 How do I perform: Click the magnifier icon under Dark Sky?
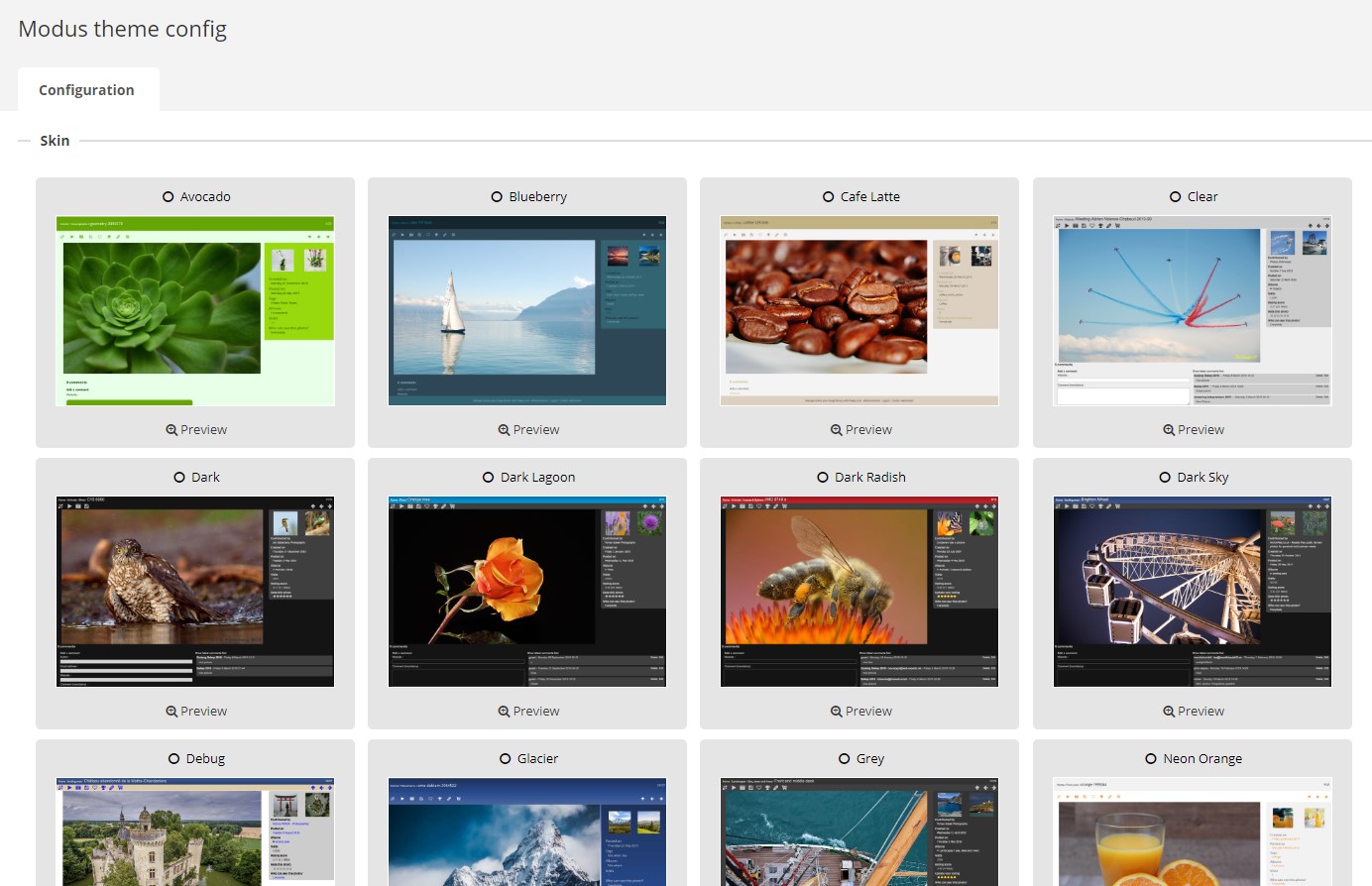point(1169,712)
